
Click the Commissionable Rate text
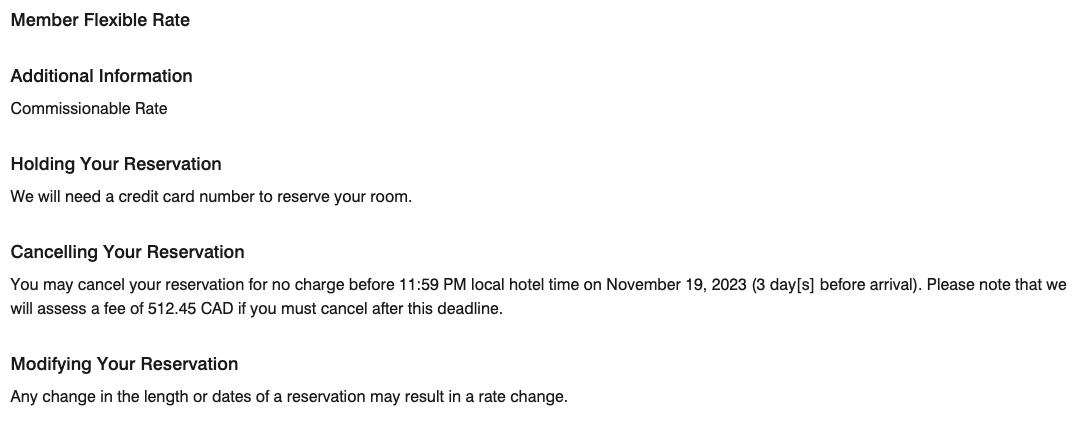pos(89,109)
